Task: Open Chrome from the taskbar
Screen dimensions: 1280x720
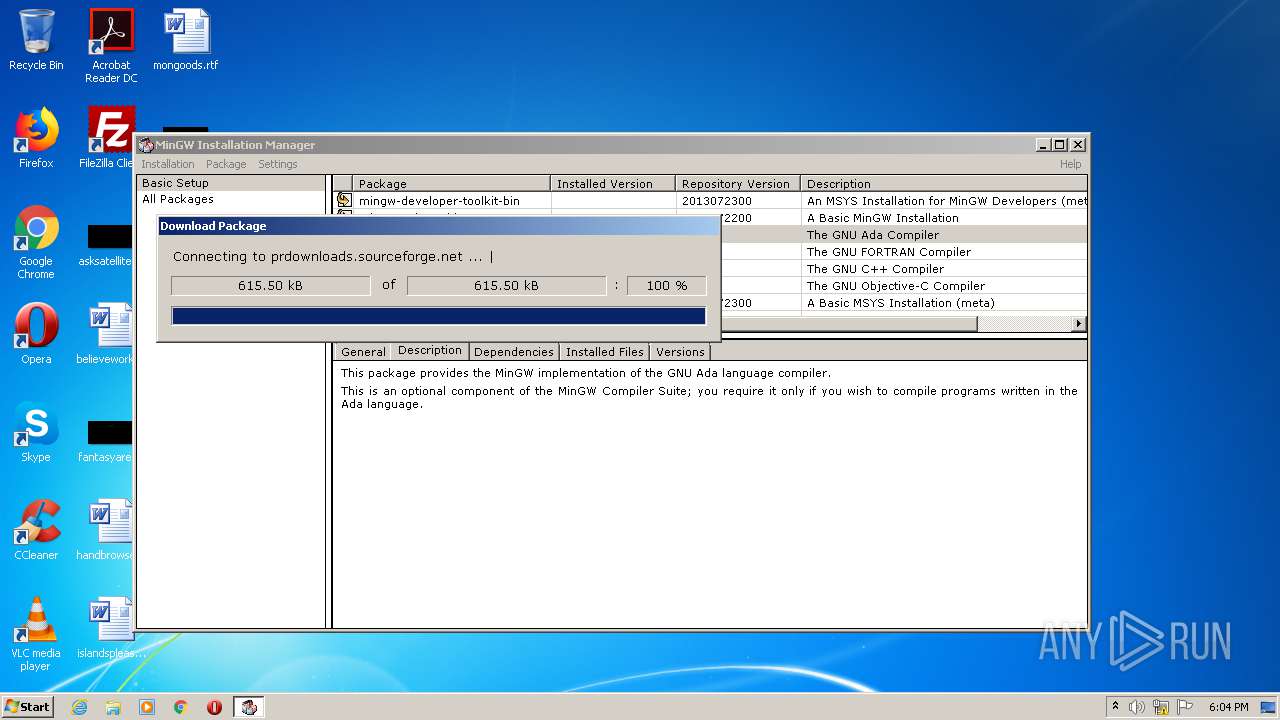Action: tap(181, 707)
